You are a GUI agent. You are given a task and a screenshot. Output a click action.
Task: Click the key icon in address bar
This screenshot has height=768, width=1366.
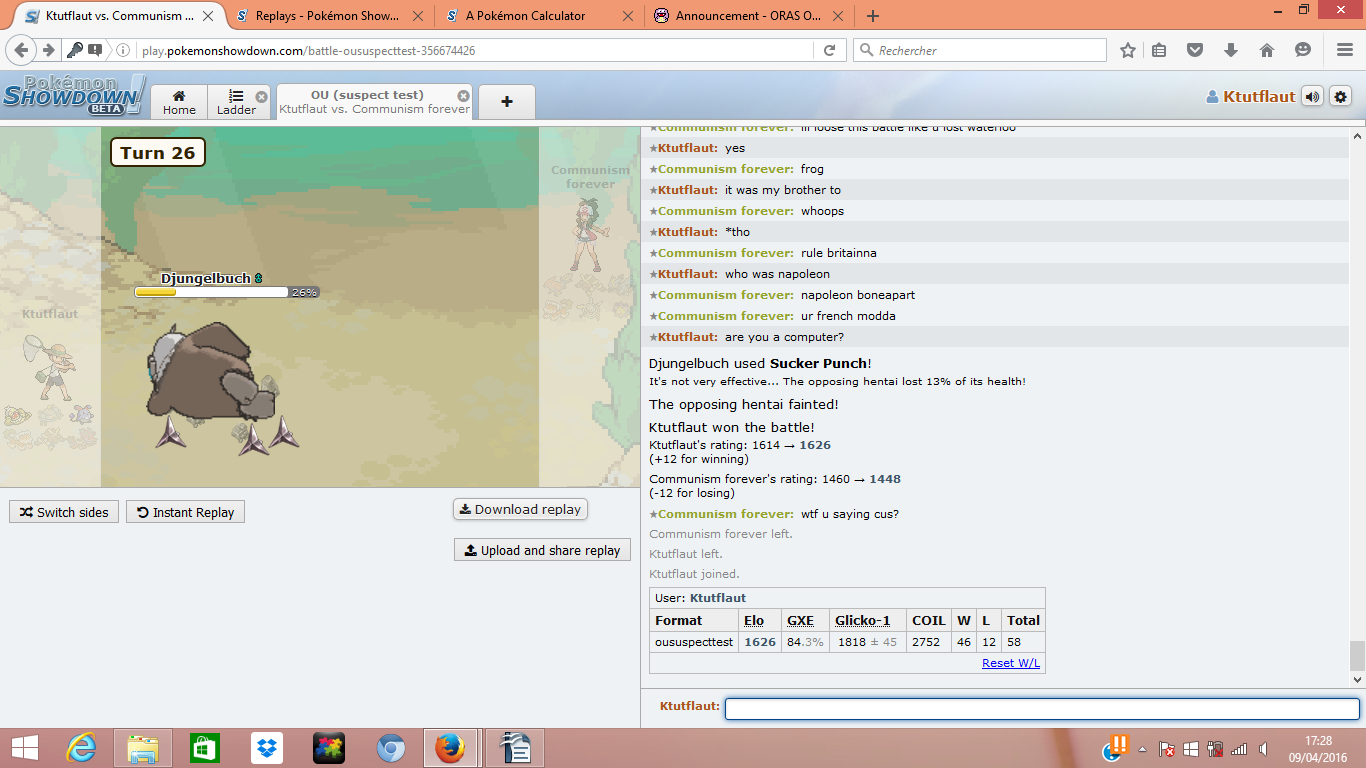[x=75, y=50]
